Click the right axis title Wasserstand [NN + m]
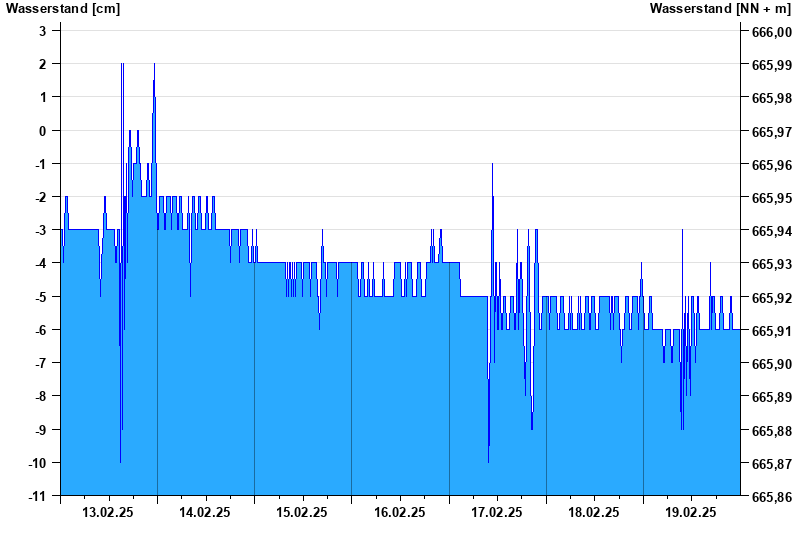 point(720,9)
